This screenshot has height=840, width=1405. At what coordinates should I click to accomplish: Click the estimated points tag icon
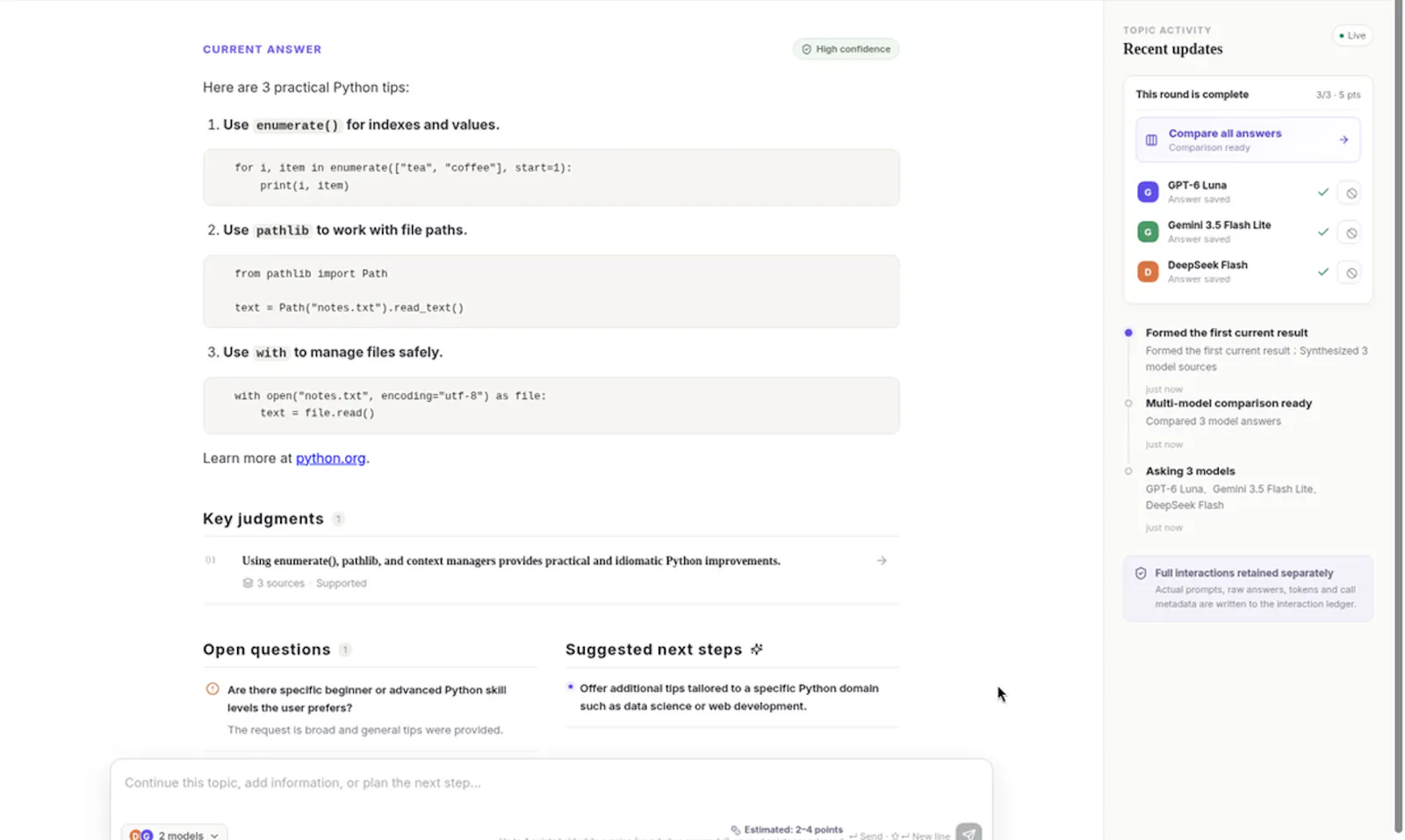736,829
